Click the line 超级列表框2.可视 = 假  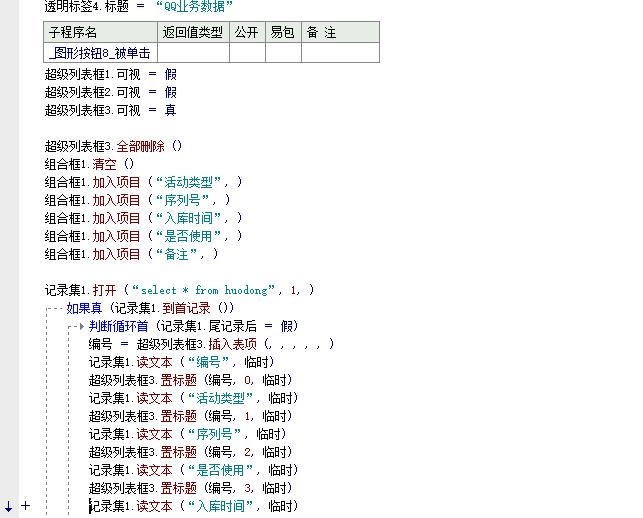click(111, 92)
